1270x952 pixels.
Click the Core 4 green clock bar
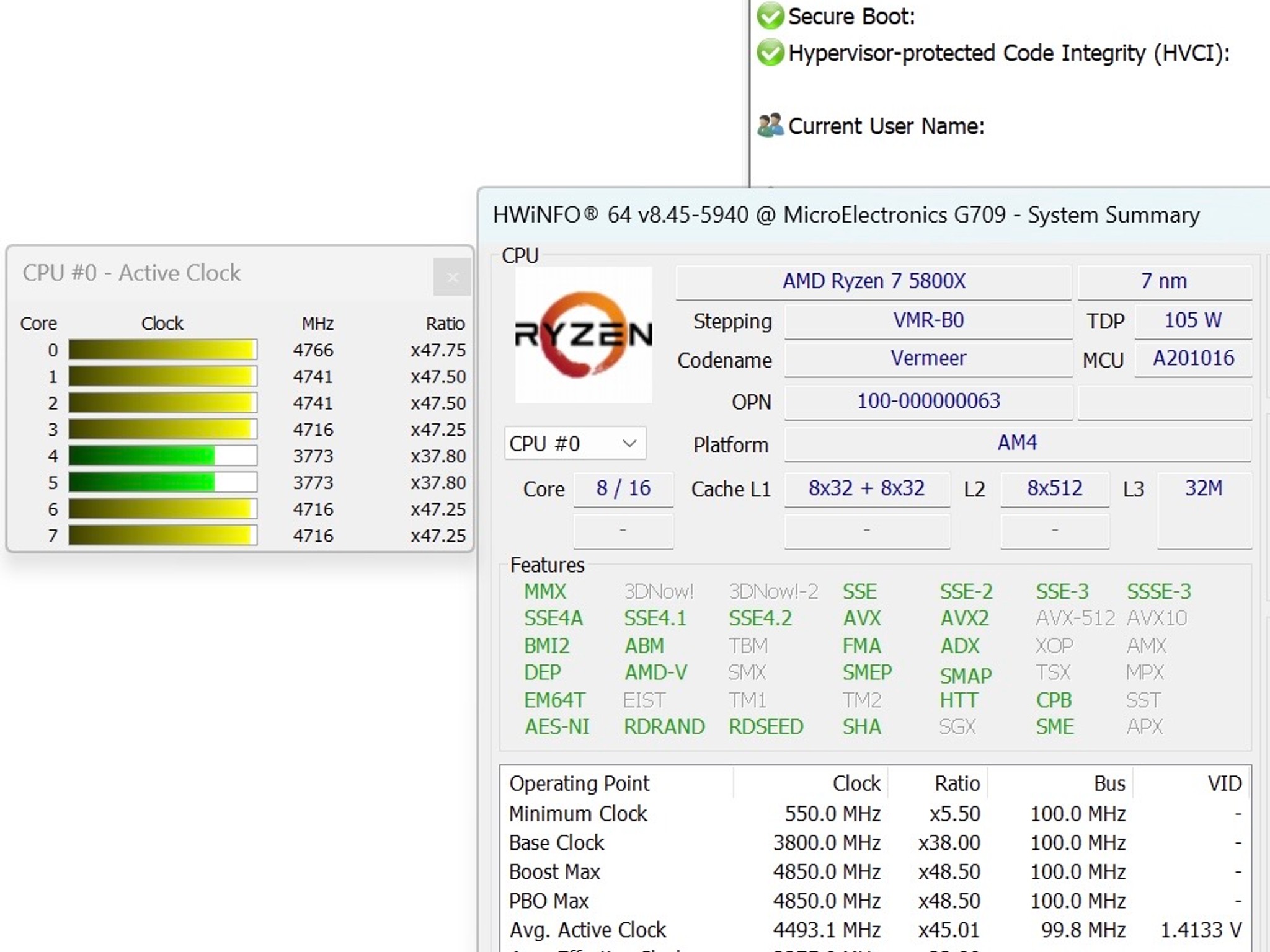pyautogui.click(x=162, y=456)
